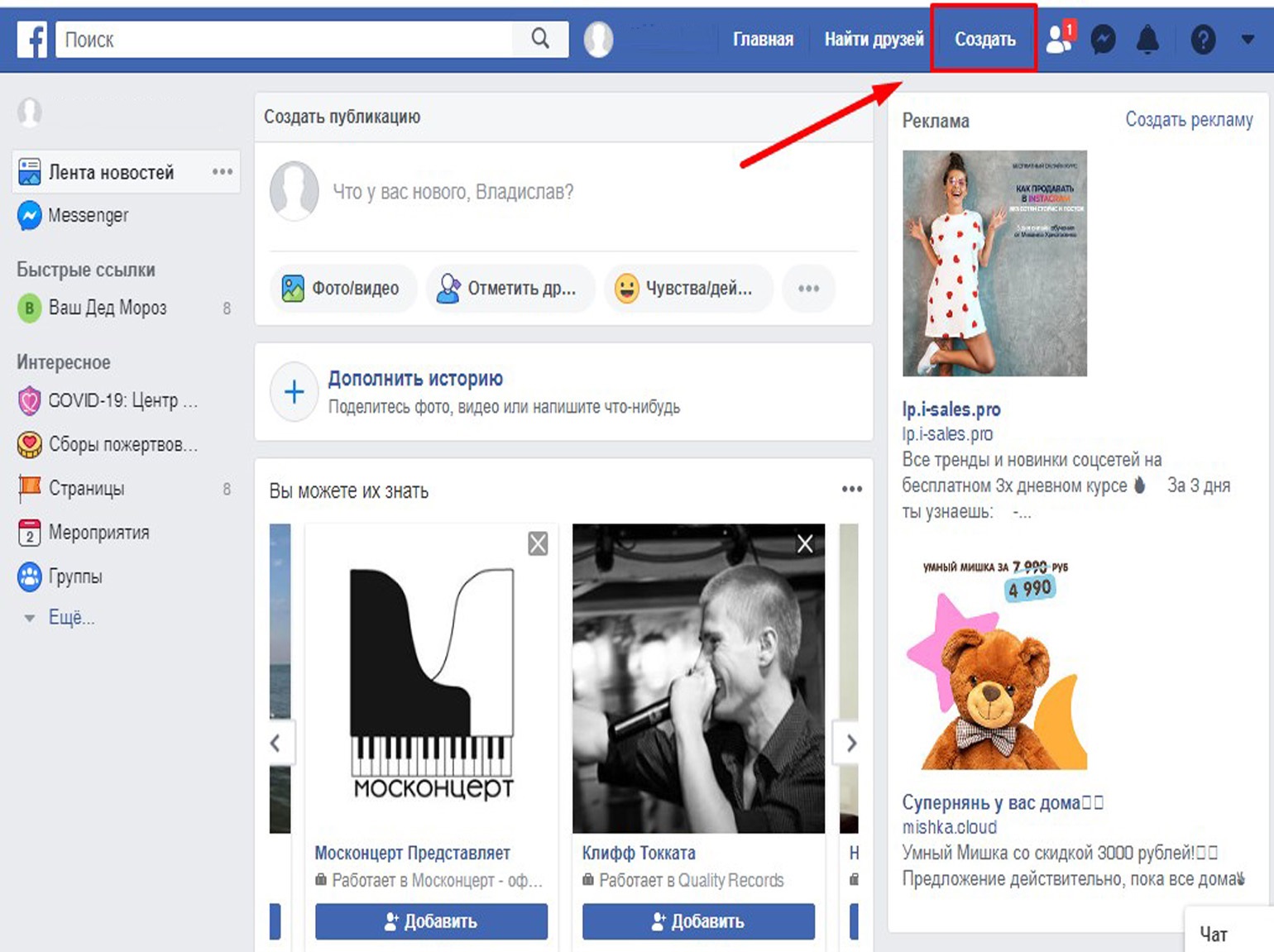Image resolution: width=1274 pixels, height=952 pixels.
Task: Open the Messenger icon in top bar
Action: click(x=1103, y=39)
